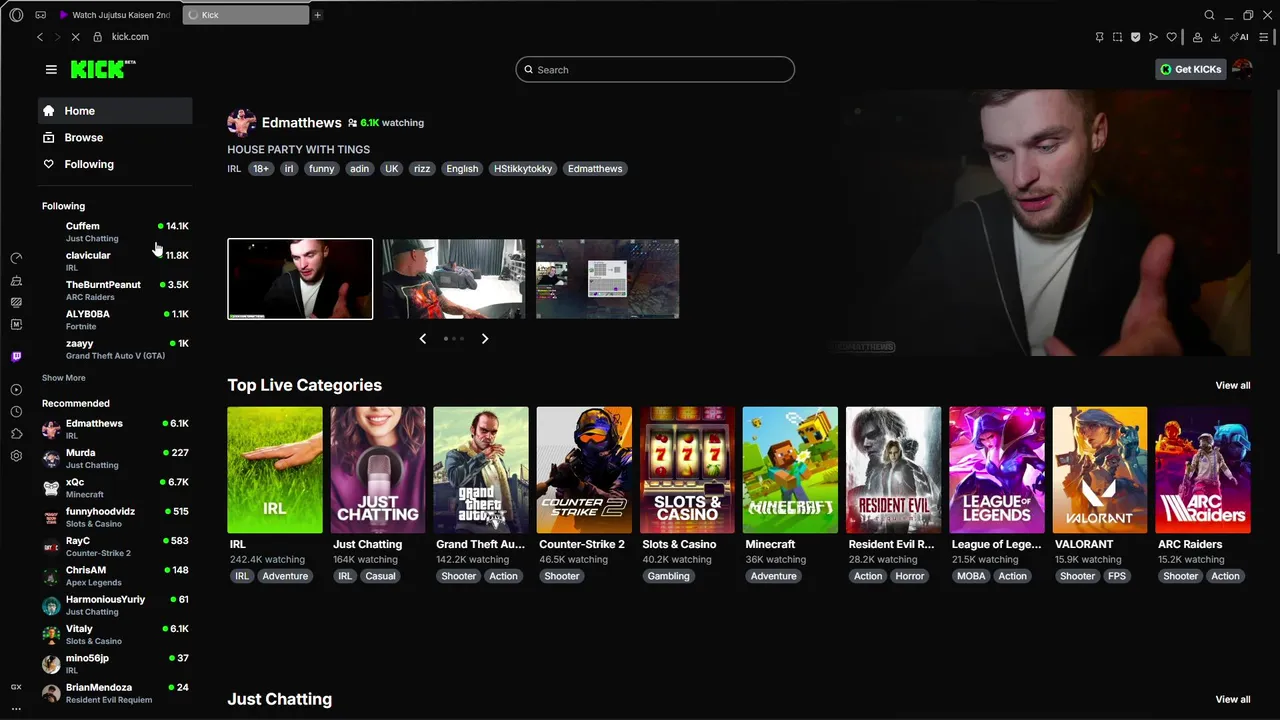Open the browser downloads icon
This screenshot has height=720, width=1280.
pyautogui.click(x=1215, y=37)
